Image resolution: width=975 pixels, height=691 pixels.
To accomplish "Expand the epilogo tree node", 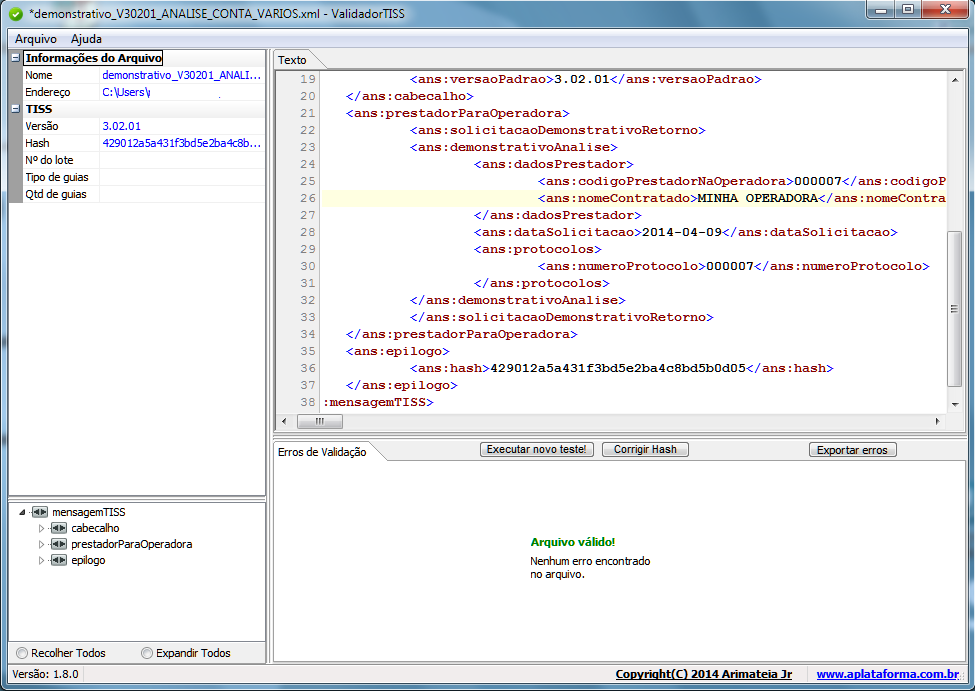I will tap(42, 560).
